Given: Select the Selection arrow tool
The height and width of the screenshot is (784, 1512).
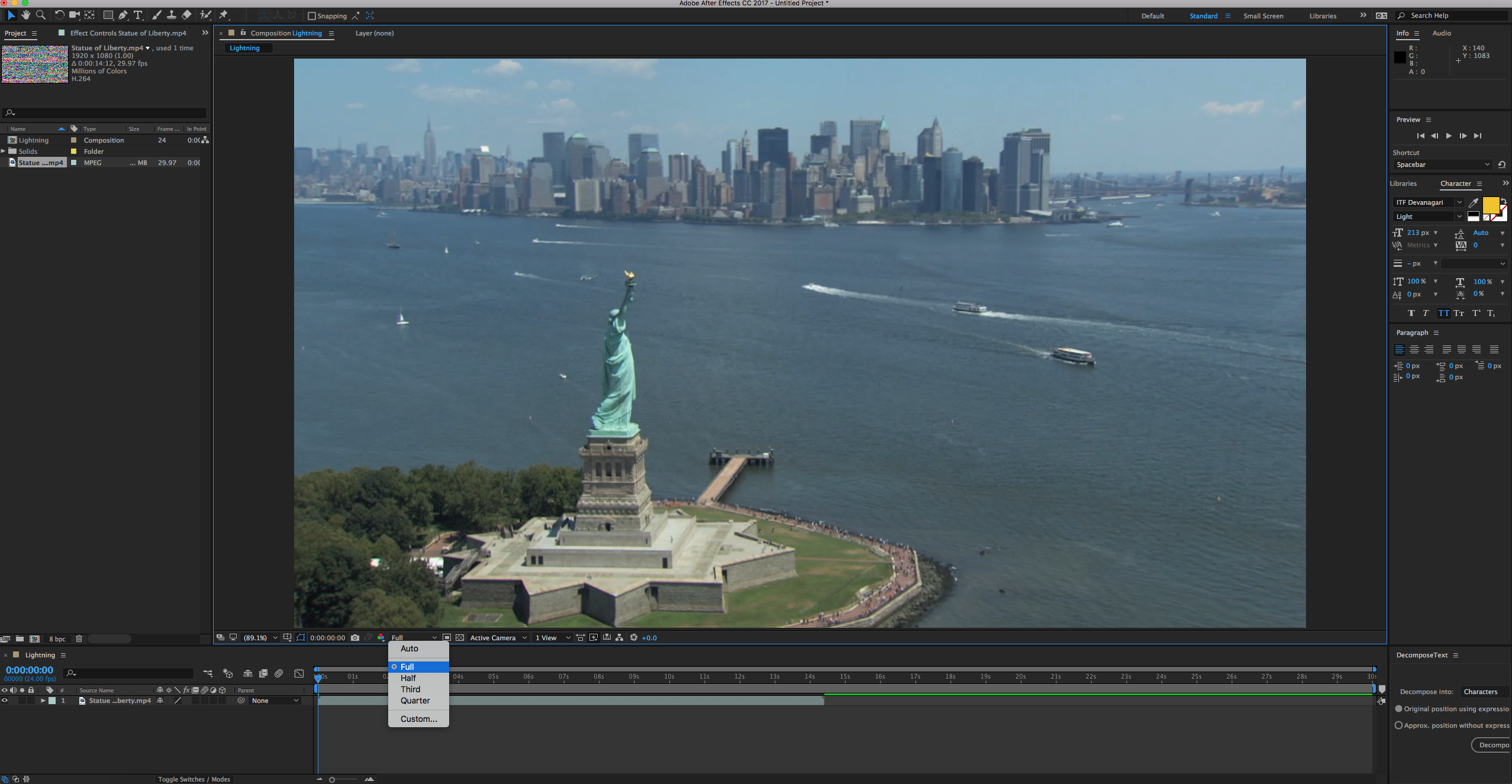Looking at the screenshot, I should point(11,15).
